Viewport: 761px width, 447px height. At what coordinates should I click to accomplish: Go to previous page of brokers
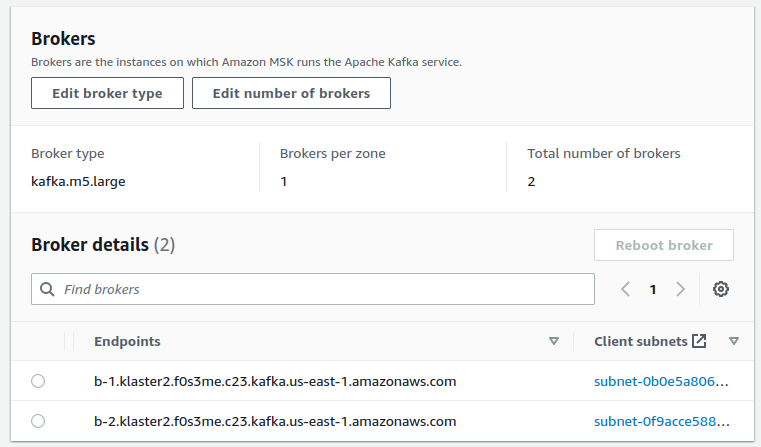click(x=625, y=289)
